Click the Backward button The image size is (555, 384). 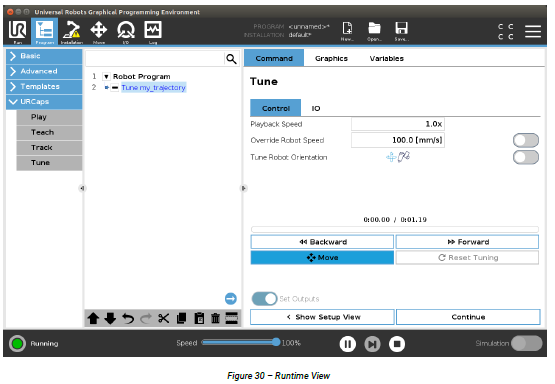pos(322,242)
